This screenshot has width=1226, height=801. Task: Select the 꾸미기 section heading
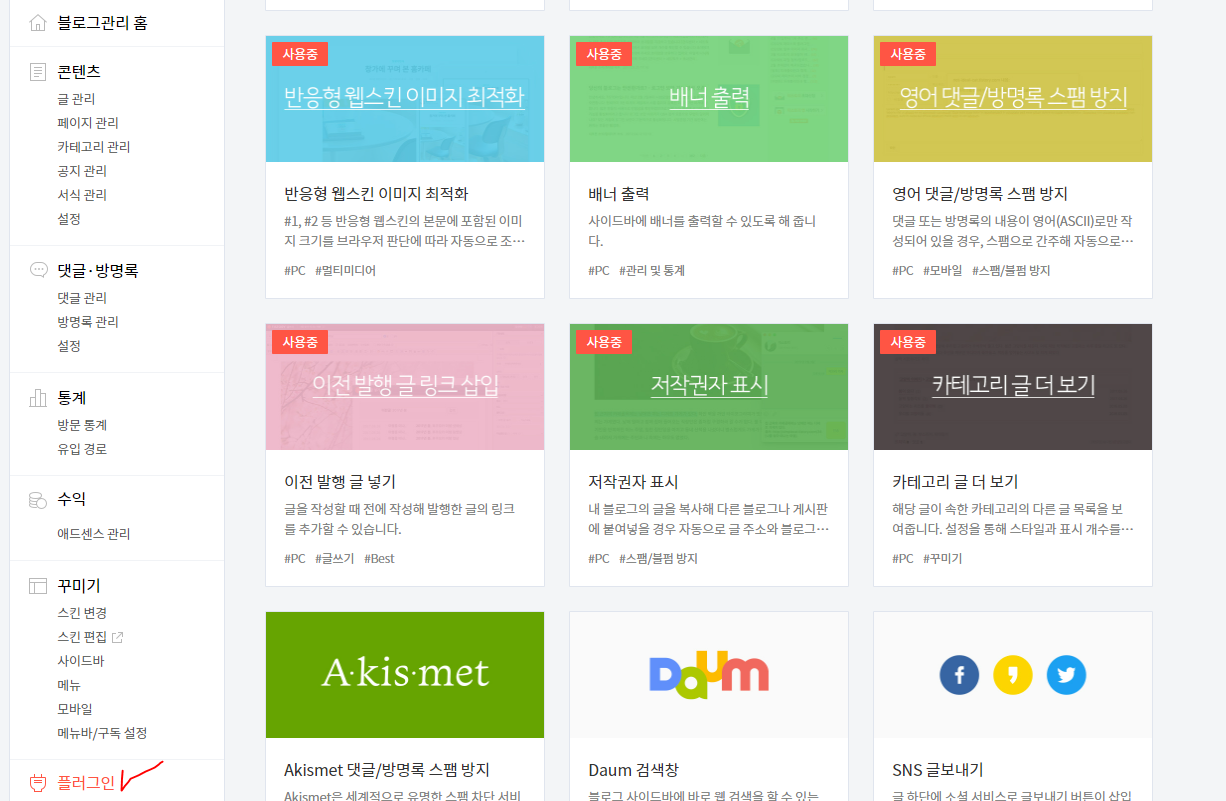click(x=79, y=586)
